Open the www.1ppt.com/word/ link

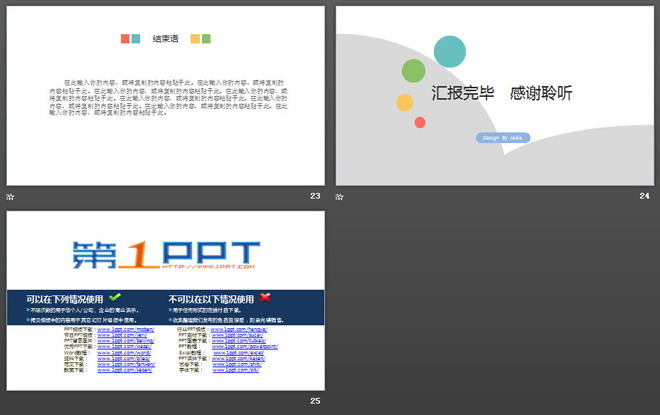(x=124, y=353)
